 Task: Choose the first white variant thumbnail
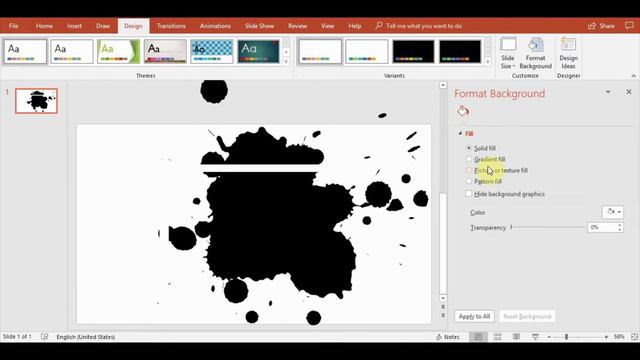coord(320,51)
